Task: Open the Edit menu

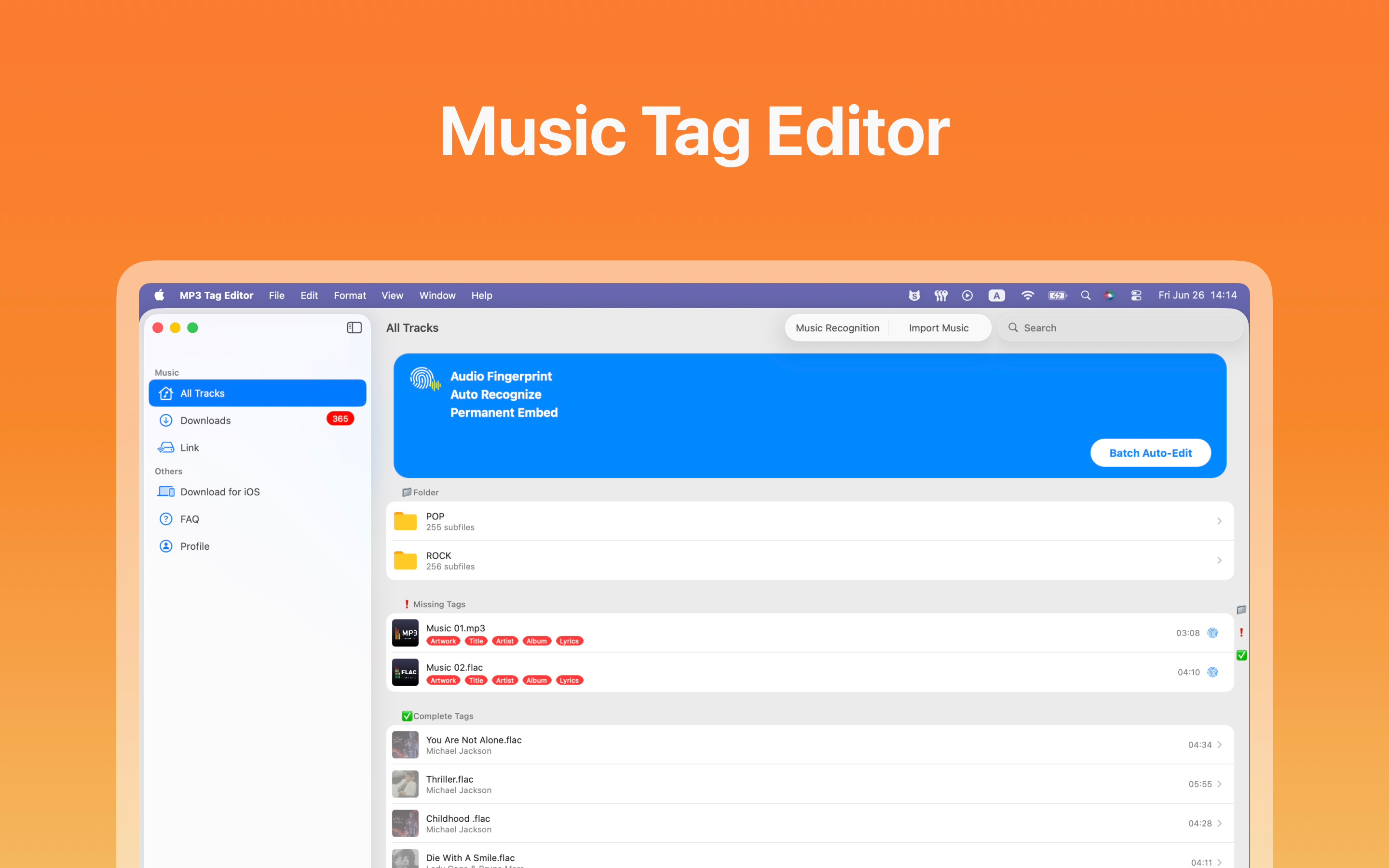Action: (x=309, y=295)
